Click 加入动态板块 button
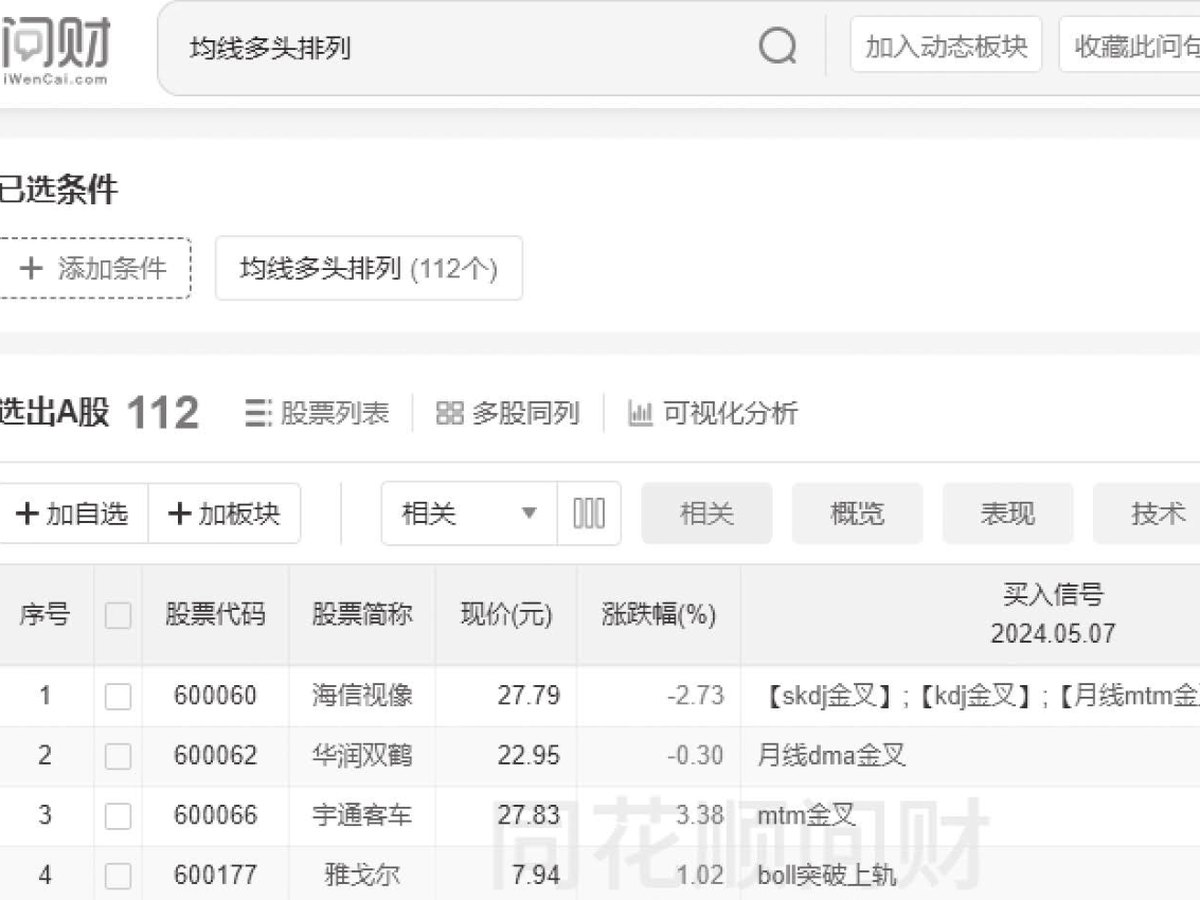The image size is (1200, 900). pyautogui.click(x=946, y=46)
